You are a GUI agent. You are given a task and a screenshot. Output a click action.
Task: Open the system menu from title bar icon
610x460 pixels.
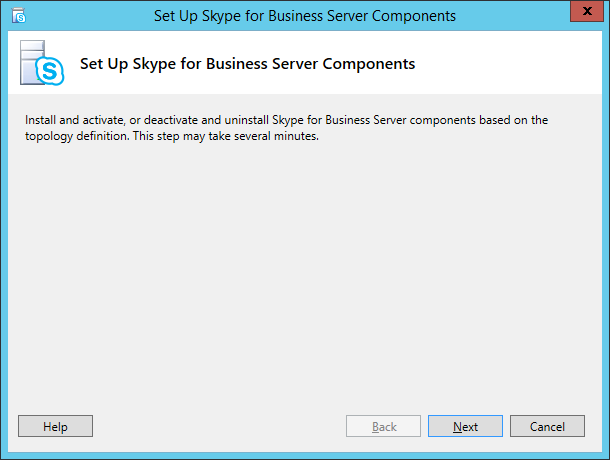click(x=19, y=16)
